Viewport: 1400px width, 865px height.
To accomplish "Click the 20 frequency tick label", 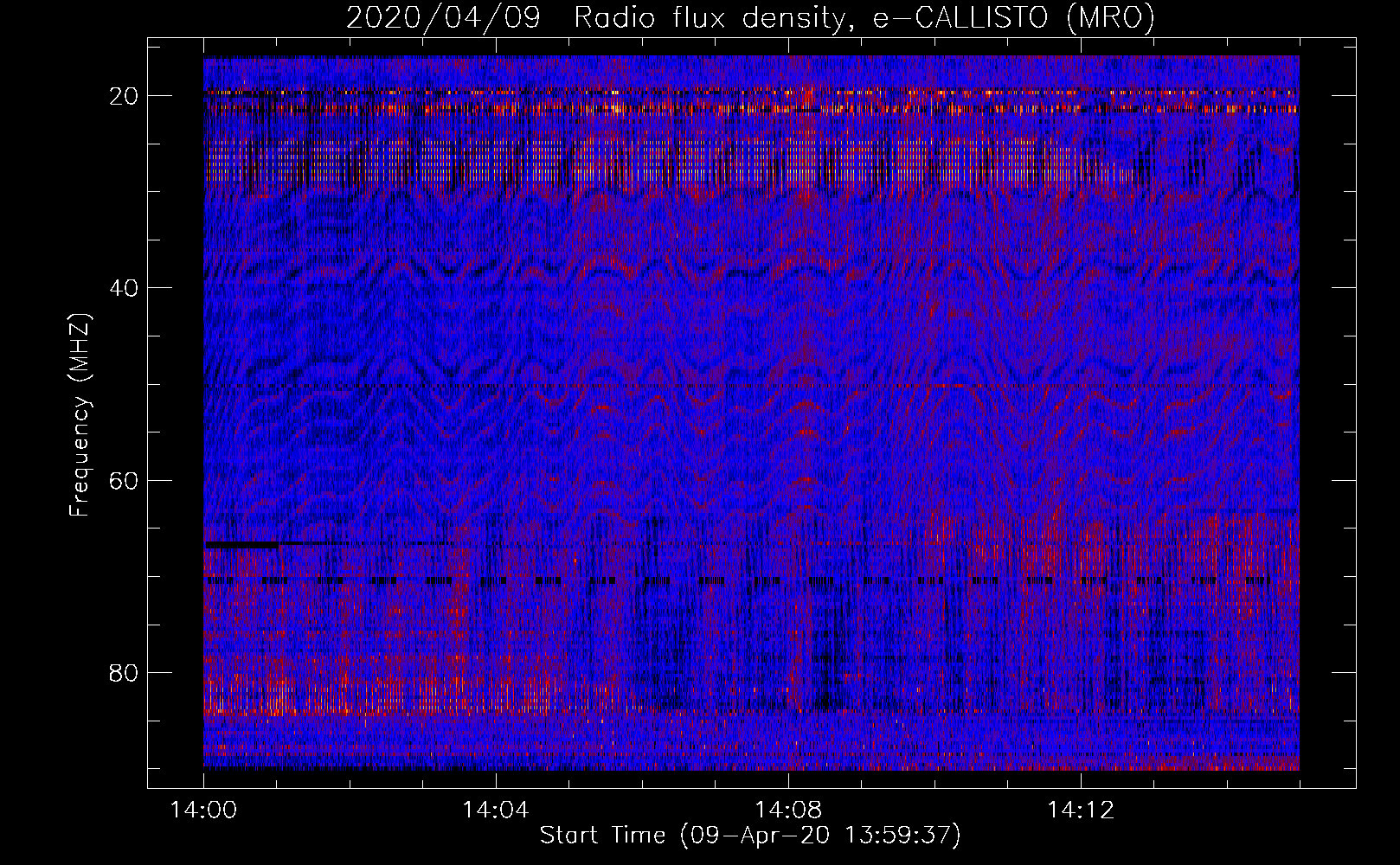I will tap(125, 96).
